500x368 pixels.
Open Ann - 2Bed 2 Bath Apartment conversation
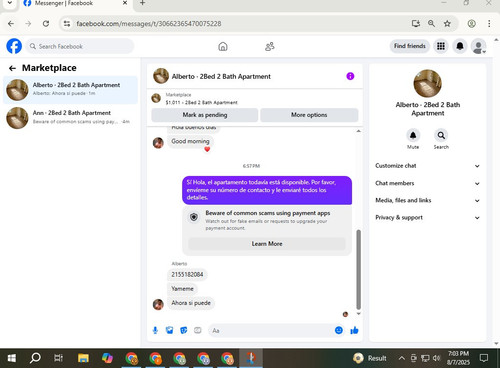pos(70,118)
